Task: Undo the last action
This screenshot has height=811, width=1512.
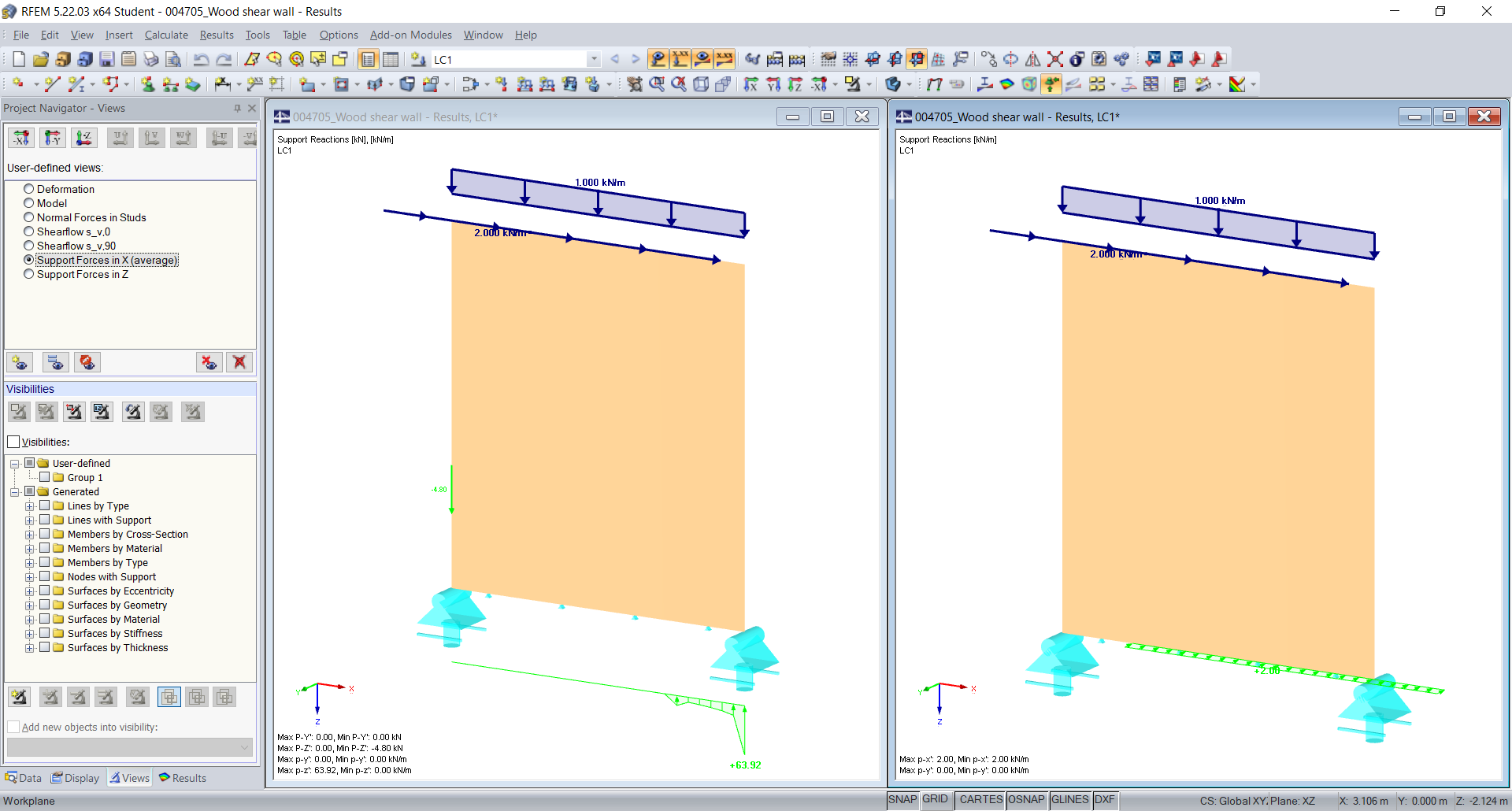Action: click(202, 59)
